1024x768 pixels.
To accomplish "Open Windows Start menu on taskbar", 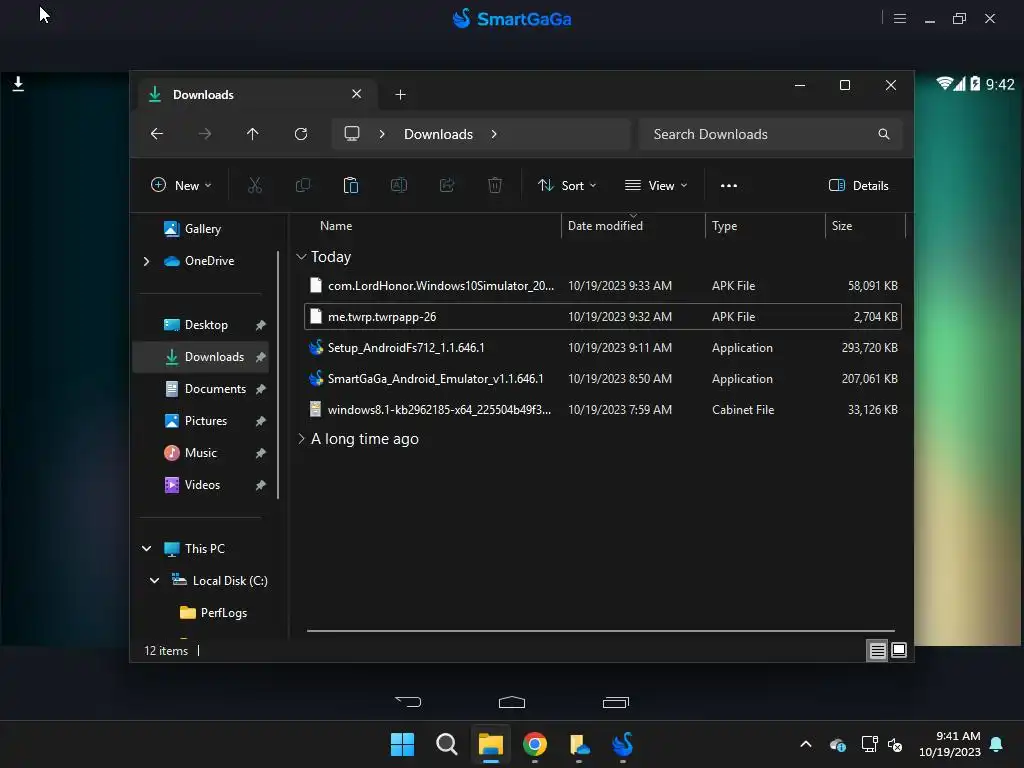I will [402, 744].
